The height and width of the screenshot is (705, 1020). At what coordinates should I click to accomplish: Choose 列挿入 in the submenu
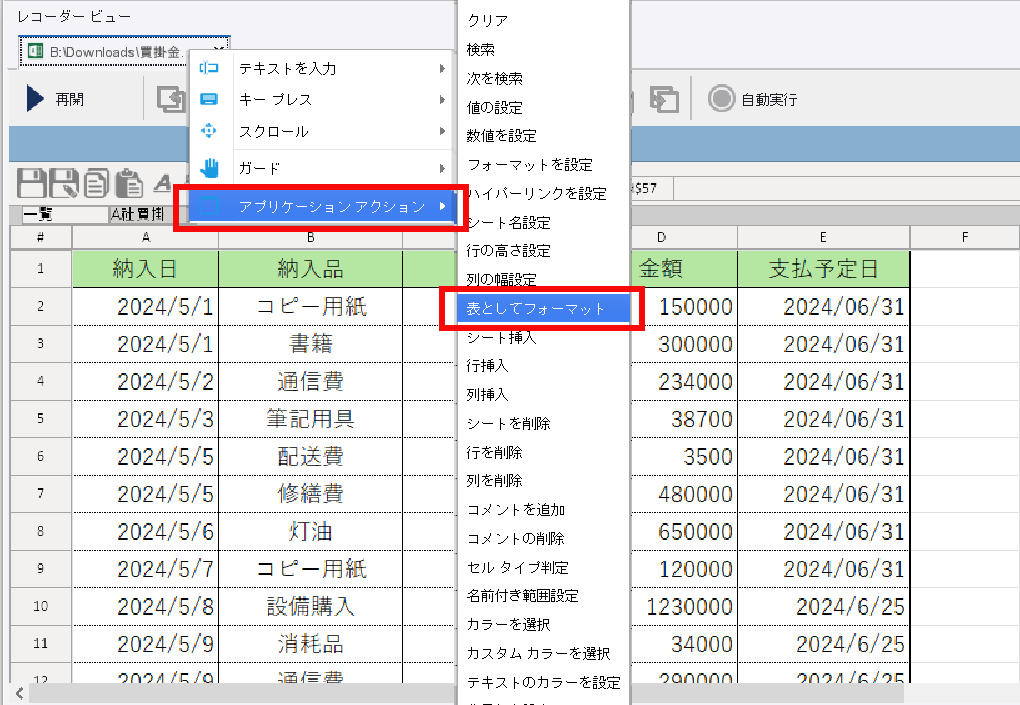[x=543, y=394]
